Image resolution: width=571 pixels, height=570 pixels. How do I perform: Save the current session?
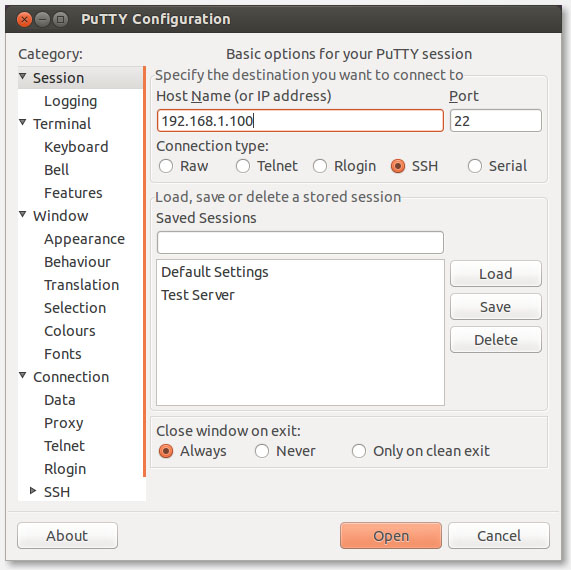(x=496, y=307)
